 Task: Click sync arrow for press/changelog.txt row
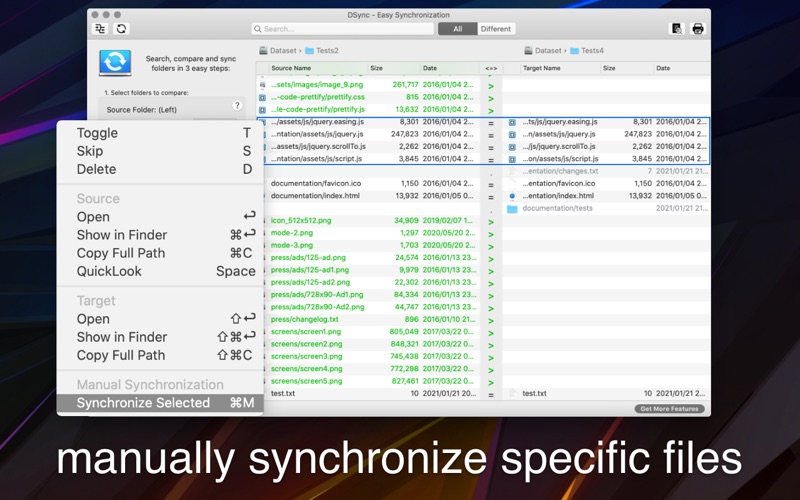click(491, 321)
